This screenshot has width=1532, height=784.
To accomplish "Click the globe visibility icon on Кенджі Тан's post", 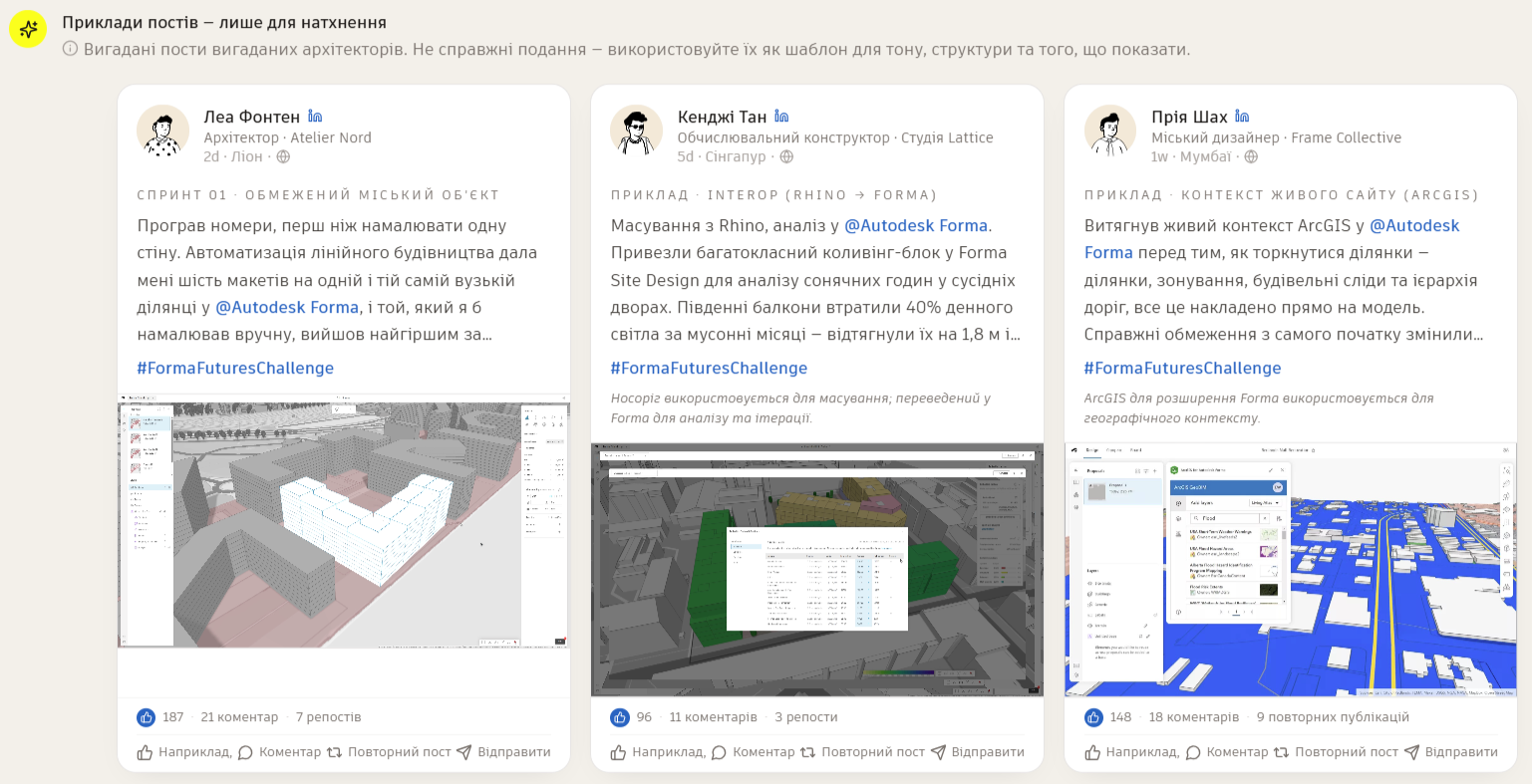I will [x=786, y=156].
